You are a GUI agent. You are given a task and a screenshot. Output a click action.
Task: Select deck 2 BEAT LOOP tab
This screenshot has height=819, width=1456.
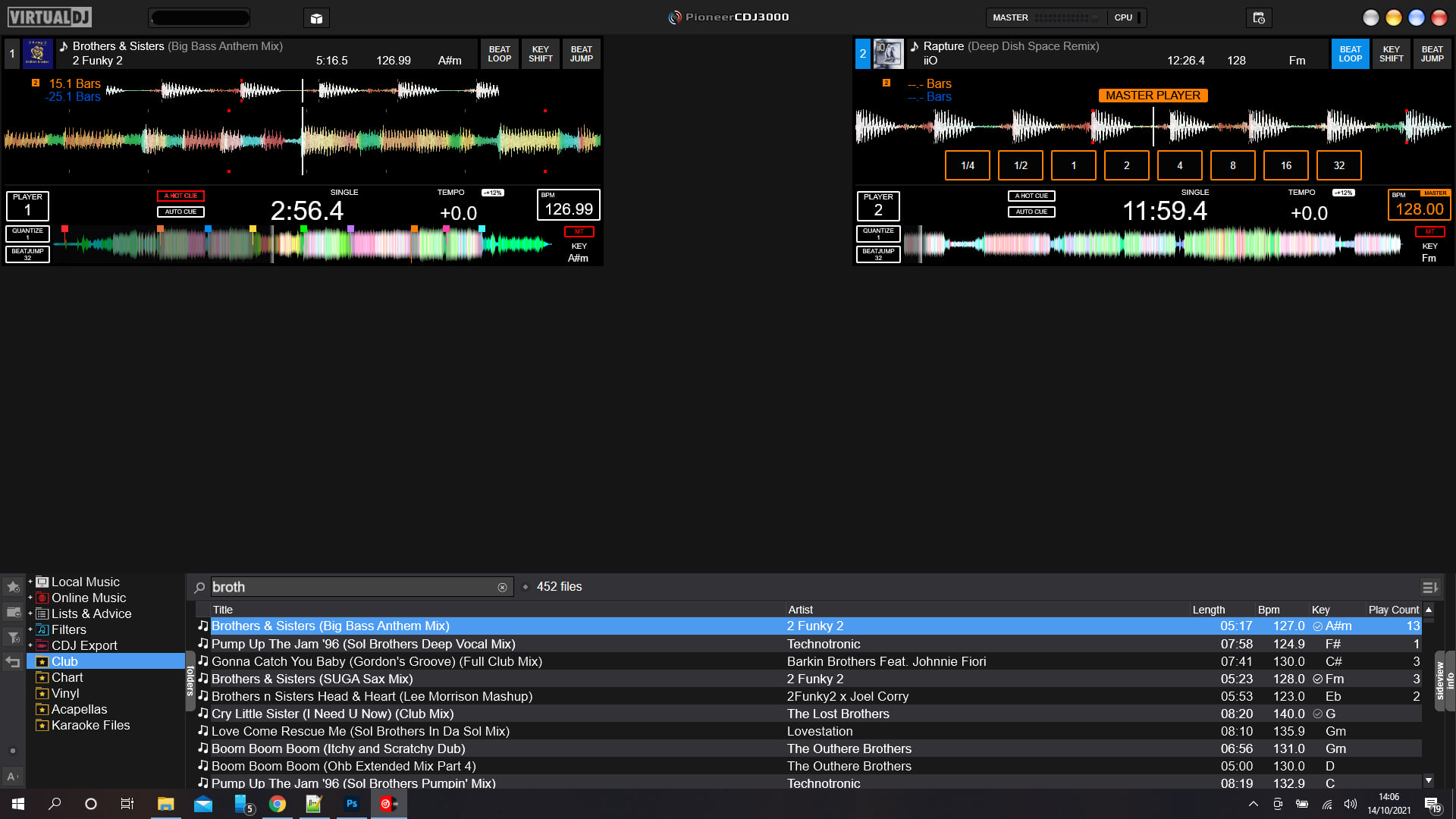click(x=1350, y=54)
